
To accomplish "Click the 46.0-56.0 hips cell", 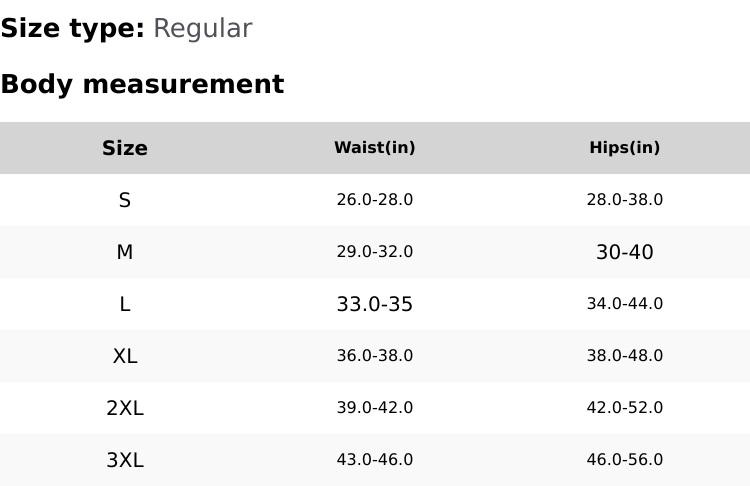I will coord(625,460).
